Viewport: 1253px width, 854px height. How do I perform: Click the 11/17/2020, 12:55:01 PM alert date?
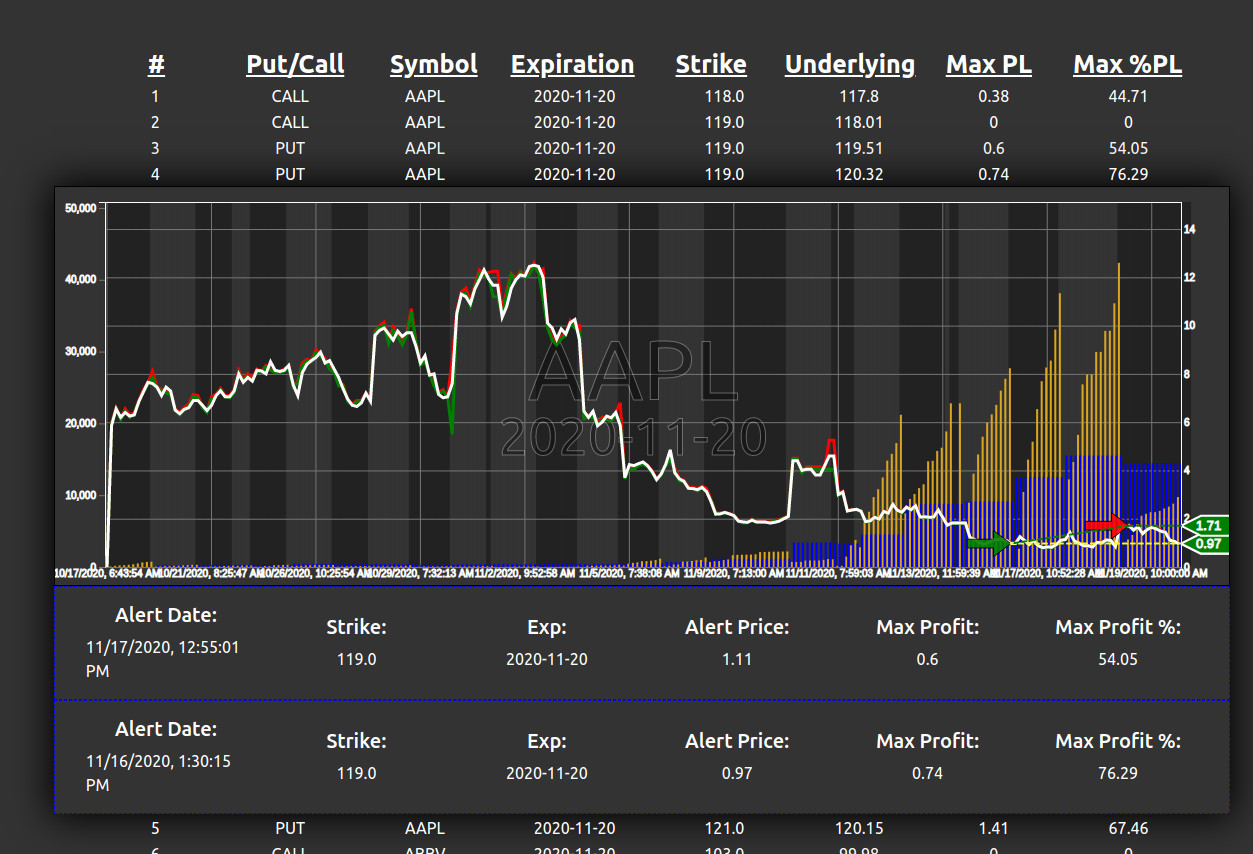click(163, 659)
